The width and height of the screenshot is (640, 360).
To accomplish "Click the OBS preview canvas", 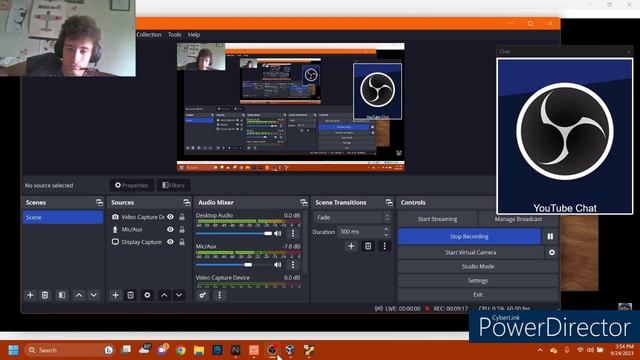I will click(x=291, y=107).
